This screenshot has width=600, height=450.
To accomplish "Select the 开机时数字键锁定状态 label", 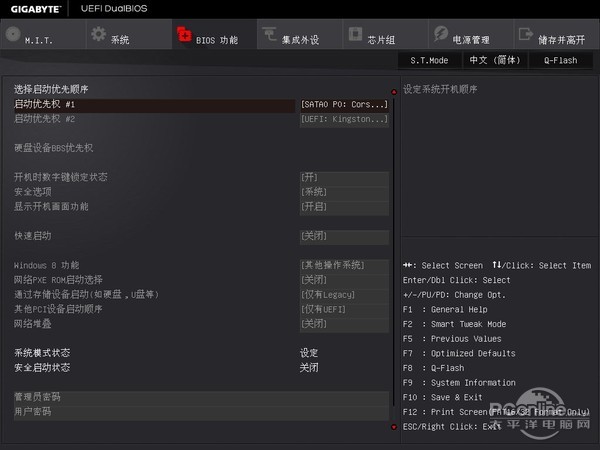I will tap(61, 178).
